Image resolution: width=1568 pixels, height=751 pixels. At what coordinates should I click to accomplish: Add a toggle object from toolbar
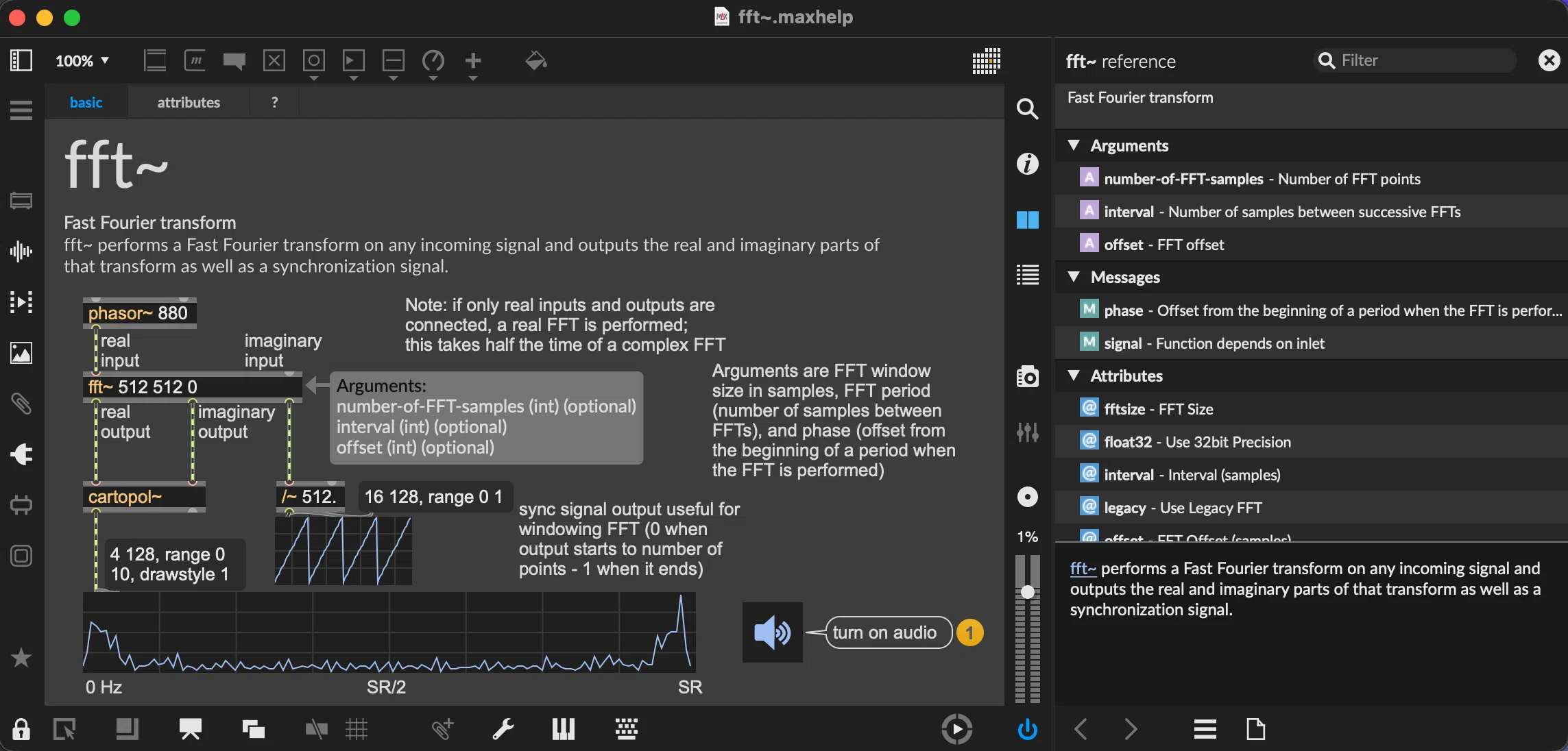click(x=274, y=60)
